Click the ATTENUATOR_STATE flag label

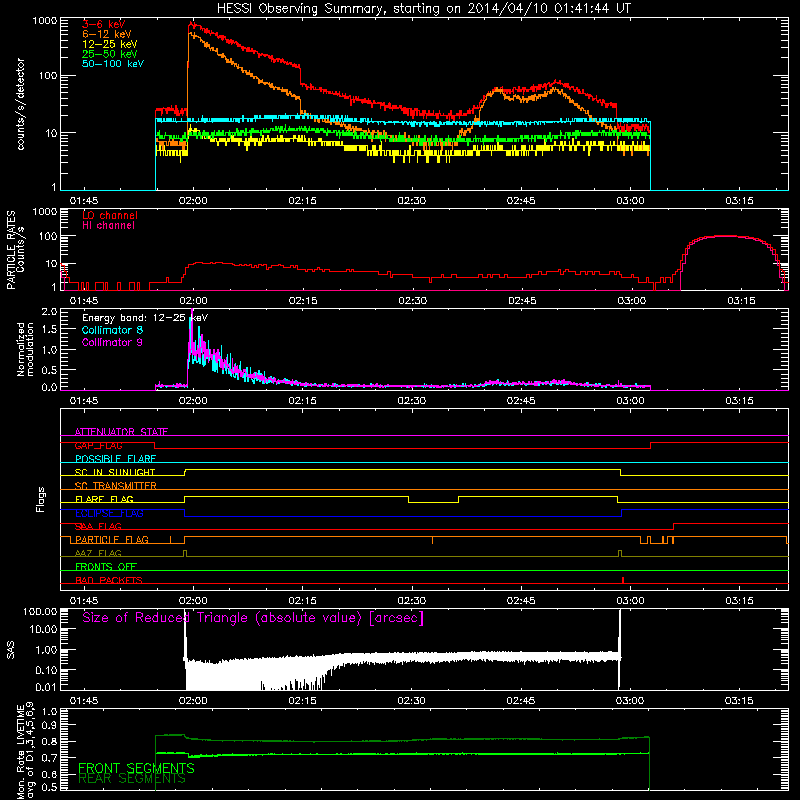[121, 432]
